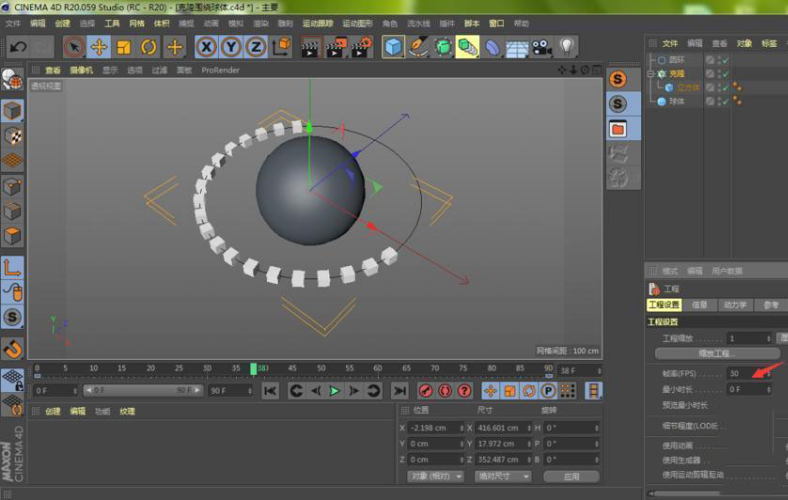Viewport: 788px width, 500px height.
Task: Click the Light bulb icon
Action: [x=567, y=47]
